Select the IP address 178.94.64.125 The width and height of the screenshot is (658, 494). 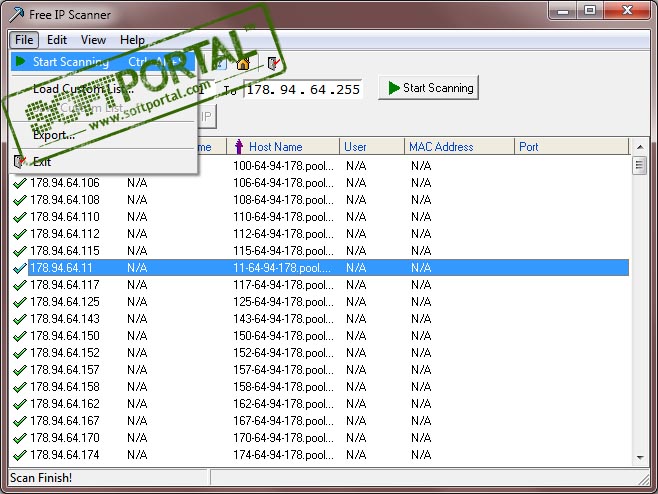click(65, 302)
